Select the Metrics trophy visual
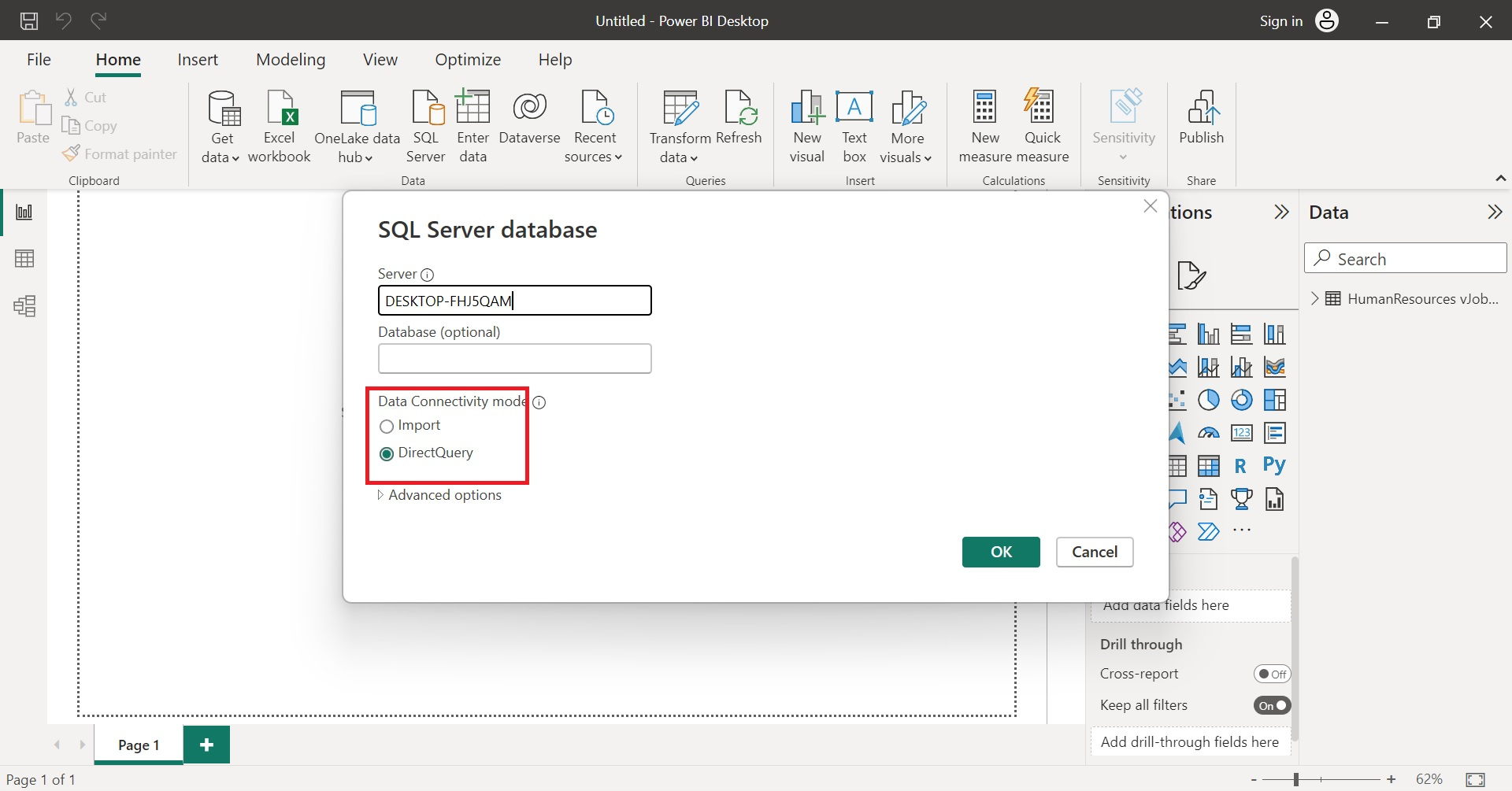The image size is (1512, 791). (1242, 499)
